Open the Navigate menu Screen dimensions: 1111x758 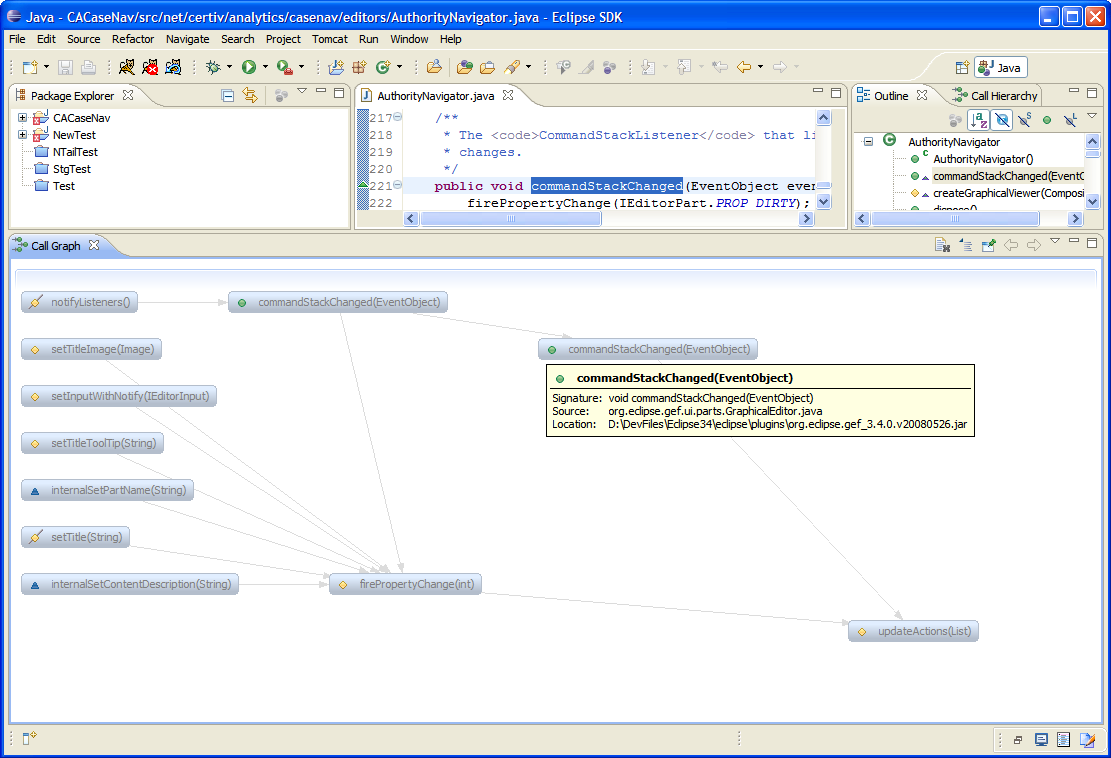coord(187,39)
